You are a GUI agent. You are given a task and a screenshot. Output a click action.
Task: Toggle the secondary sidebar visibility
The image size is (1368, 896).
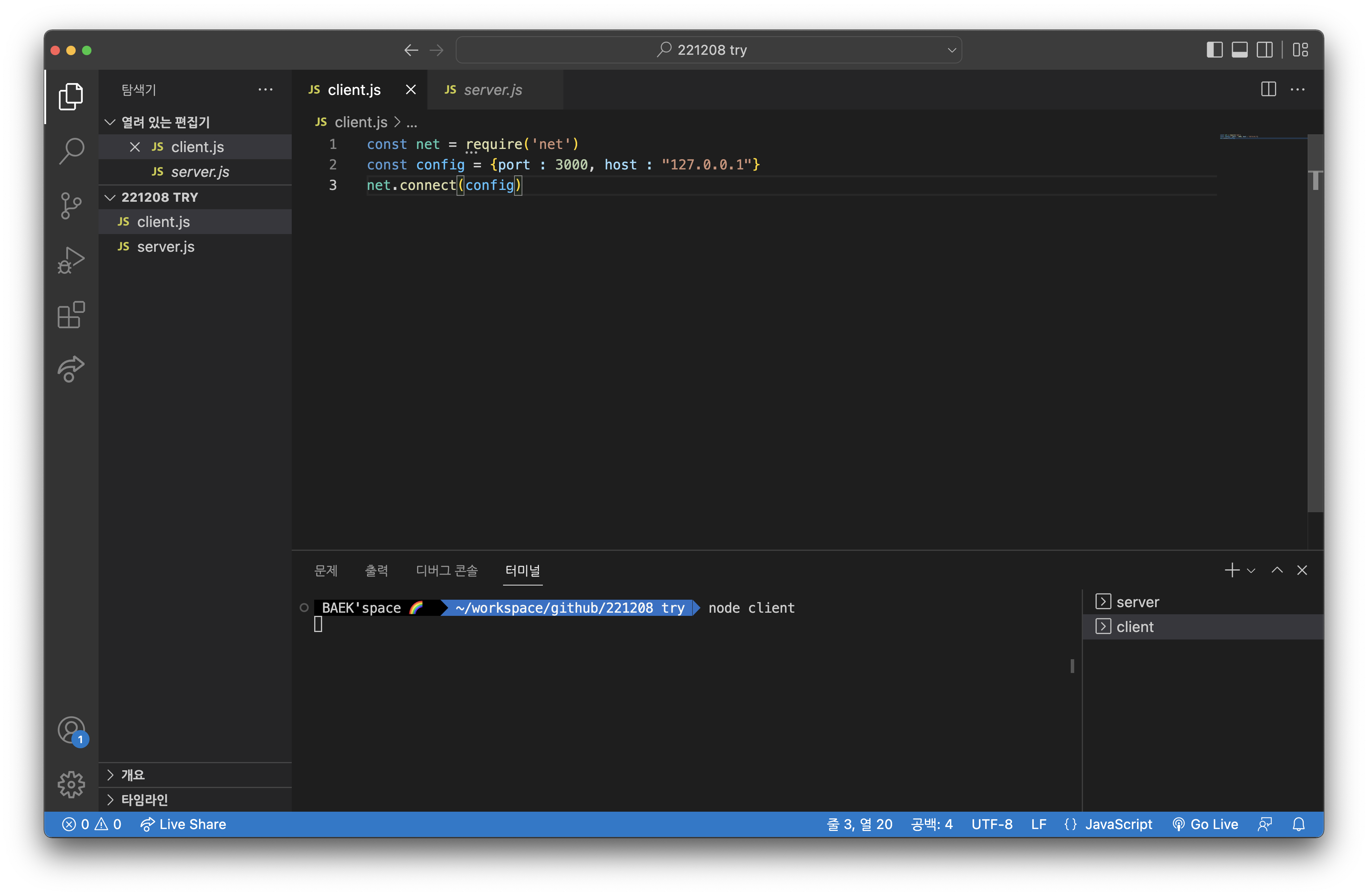pos(1264,50)
